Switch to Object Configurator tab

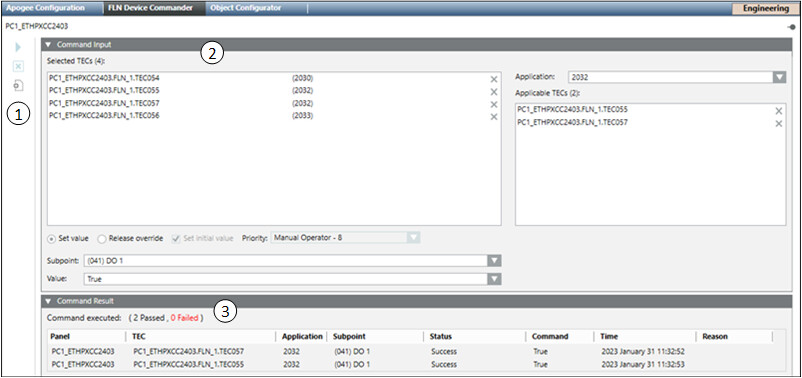(246, 8)
